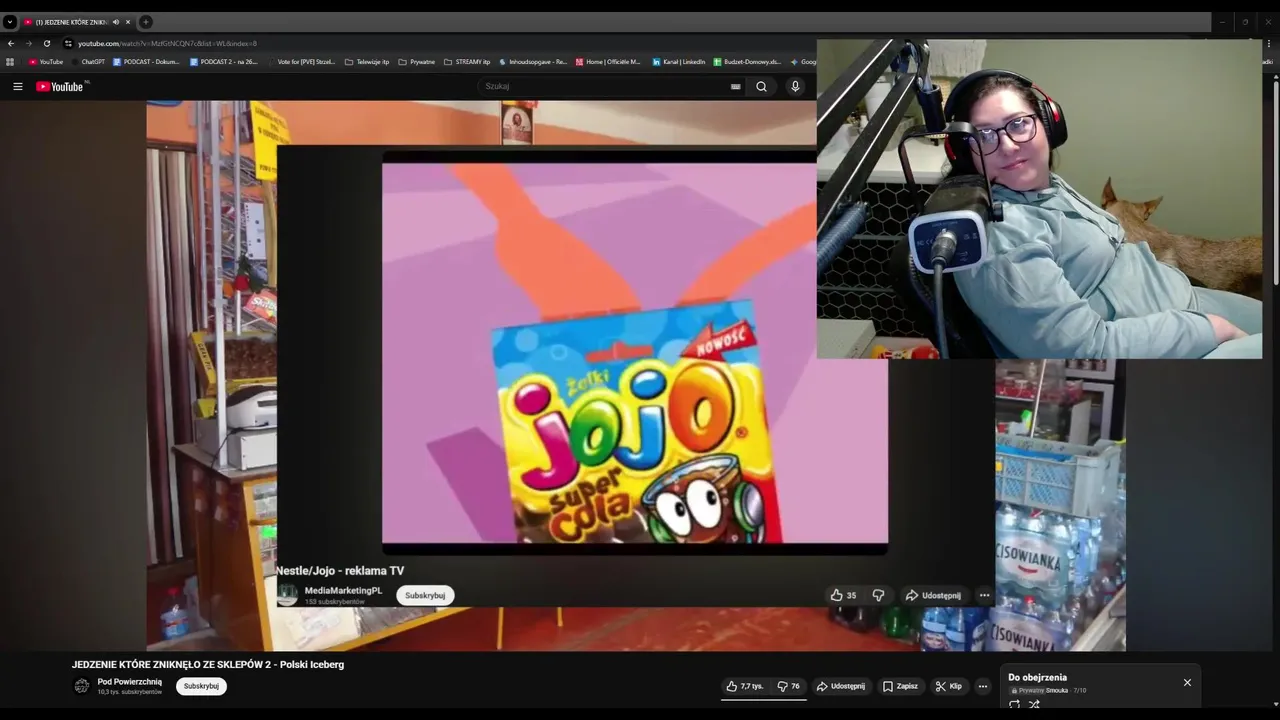Click the main video title text
Image resolution: width=1280 pixels, height=720 pixels.
tap(208, 664)
